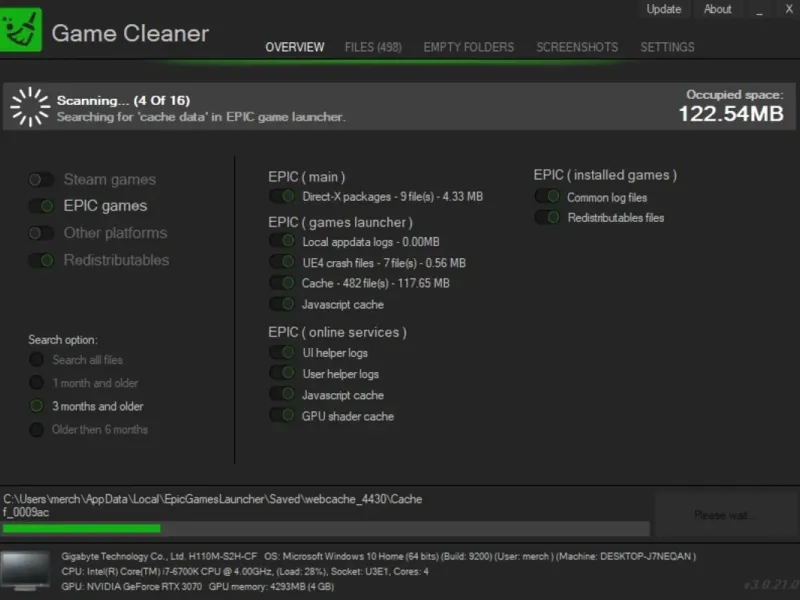800x600 pixels.
Task: Click the Please wait button
Action: [727, 515]
